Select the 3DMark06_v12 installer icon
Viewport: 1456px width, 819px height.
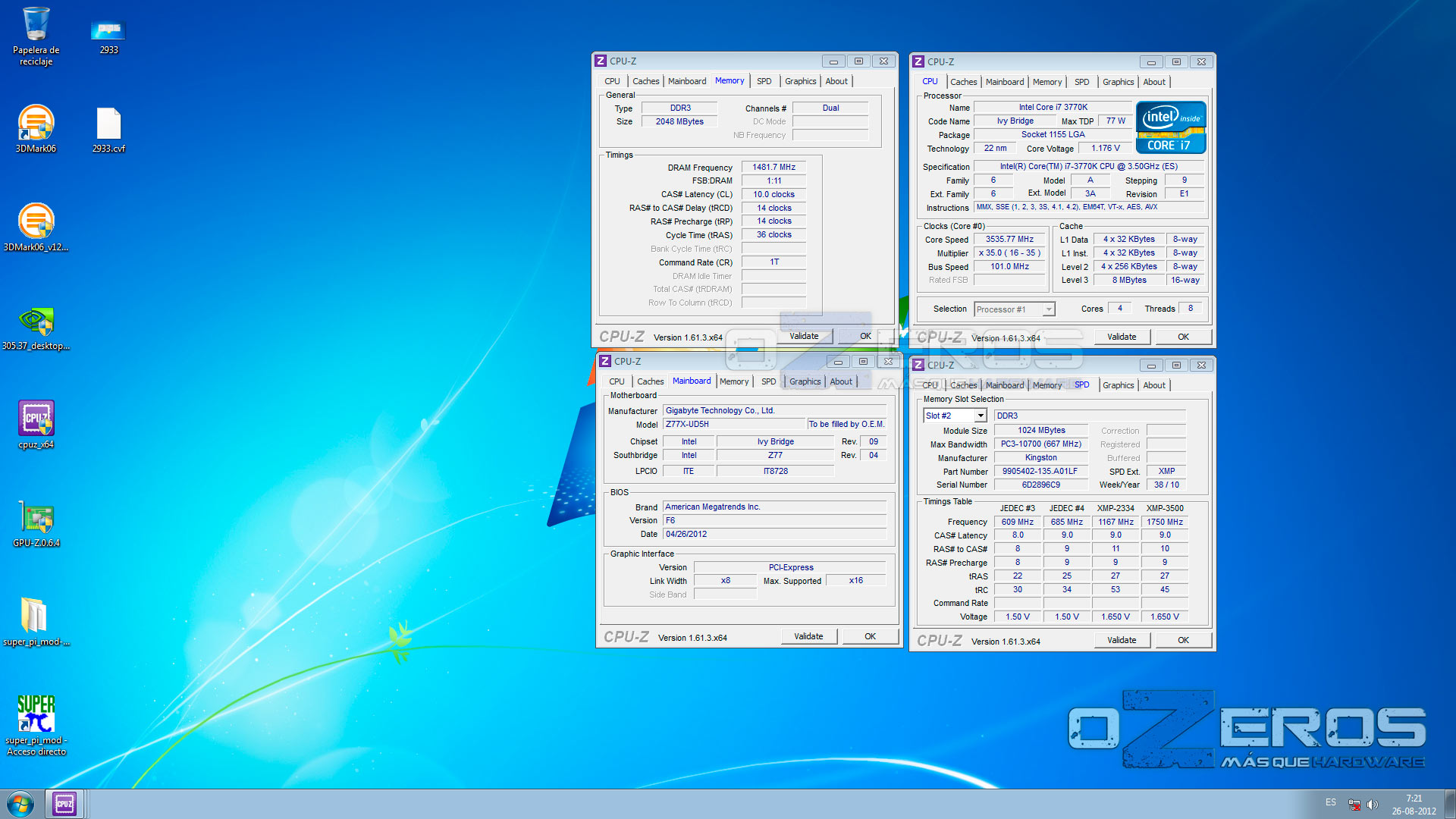coord(36,227)
